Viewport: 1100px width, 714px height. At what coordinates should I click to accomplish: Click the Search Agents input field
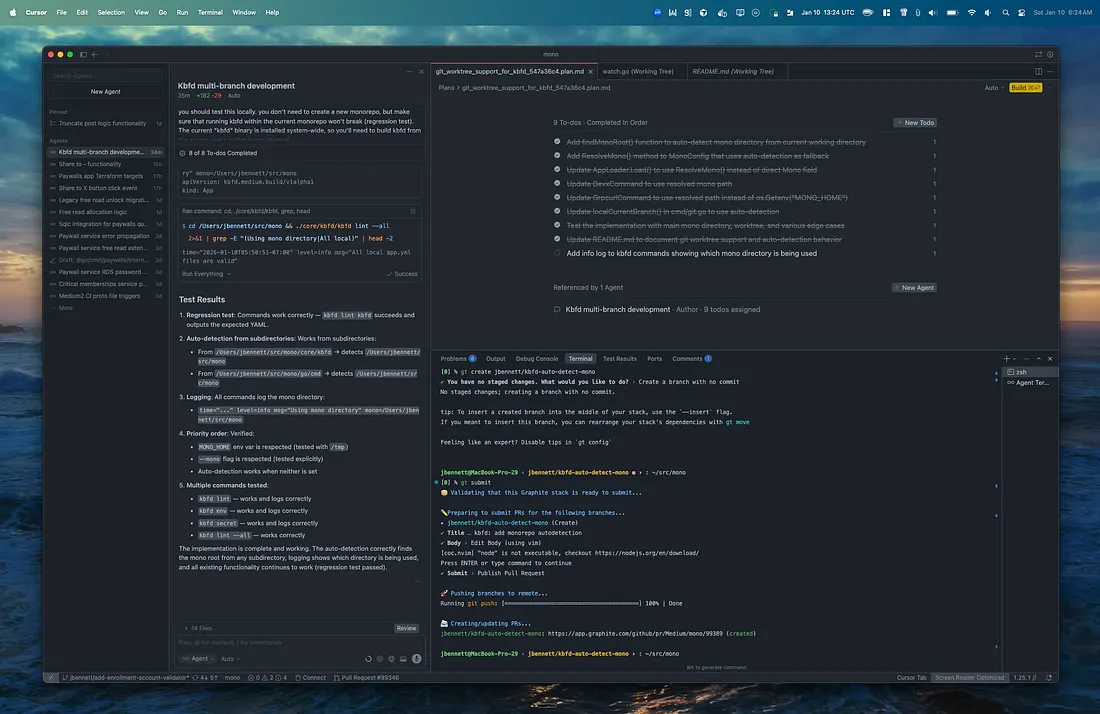coord(105,76)
